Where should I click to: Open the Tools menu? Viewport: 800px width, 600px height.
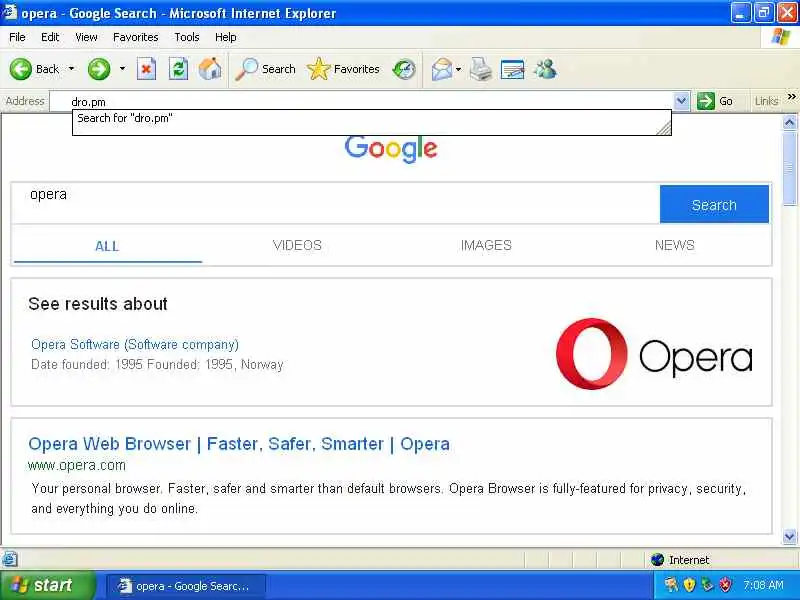coord(187,37)
